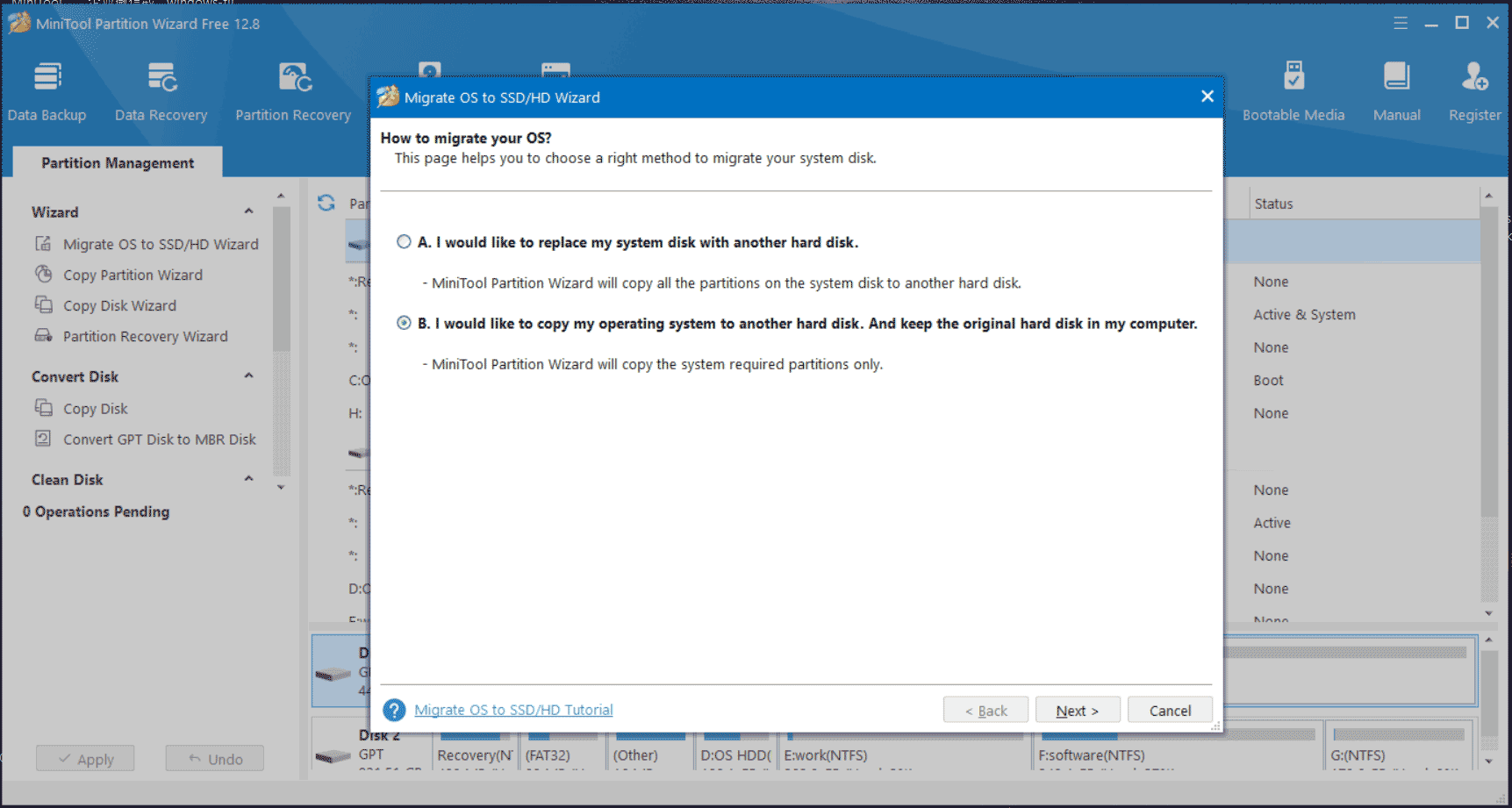Click the Next button
1512x808 pixels.
1078,711
